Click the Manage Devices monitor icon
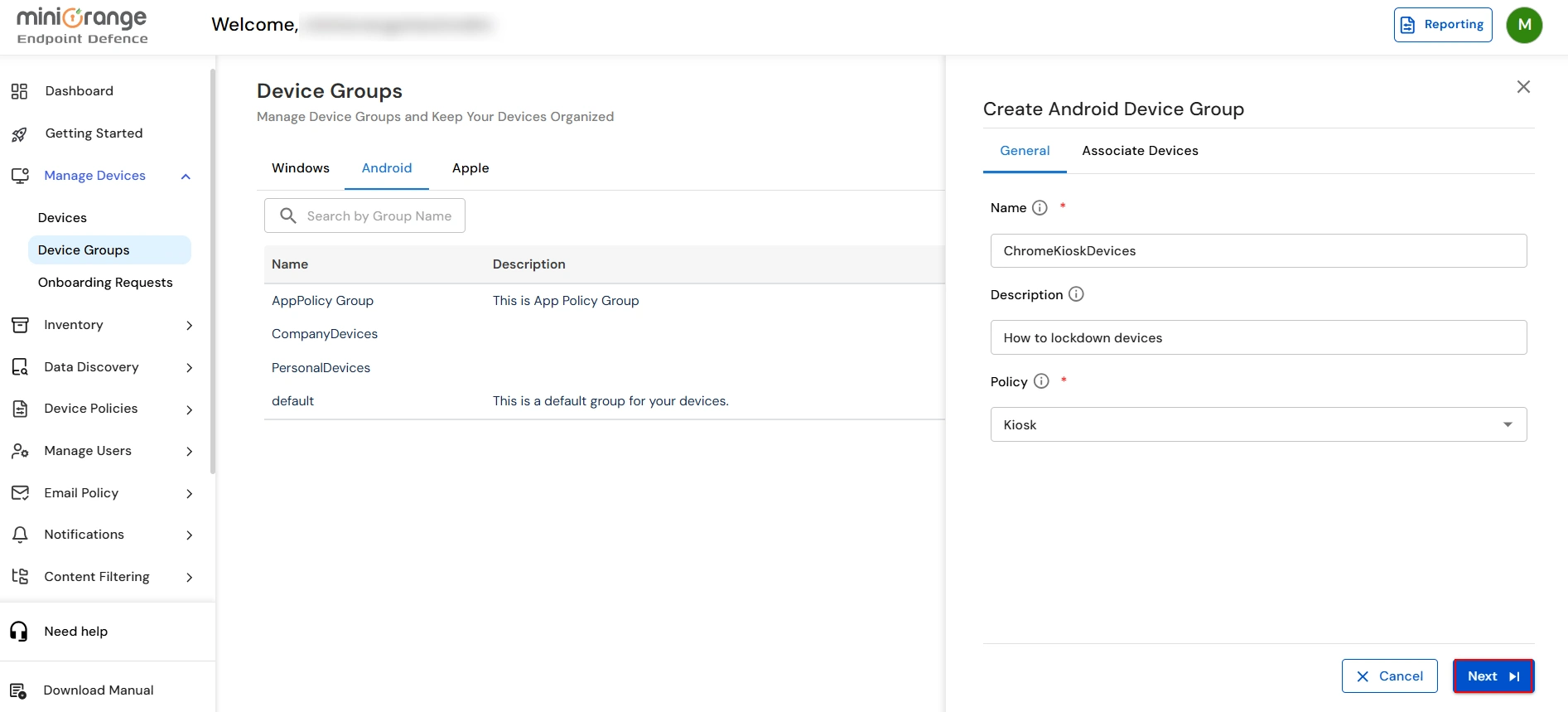This screenshot has width=1568, height=712. [20, 176]
